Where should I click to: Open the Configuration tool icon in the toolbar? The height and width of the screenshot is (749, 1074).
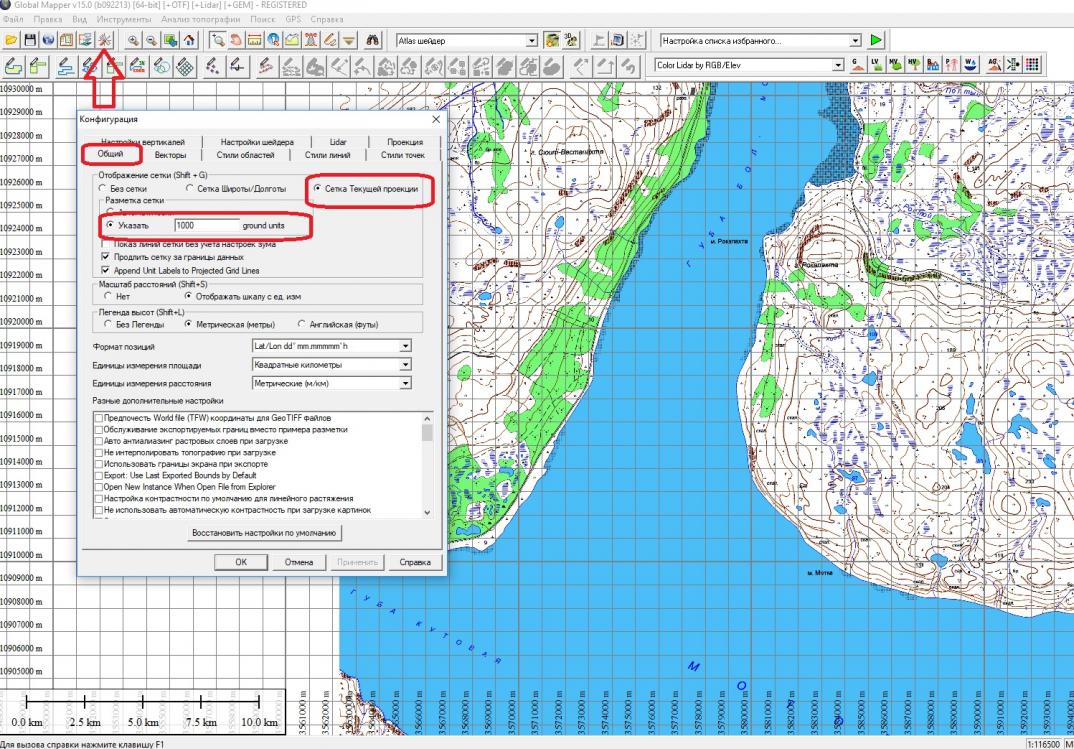(x=104, y=41)
